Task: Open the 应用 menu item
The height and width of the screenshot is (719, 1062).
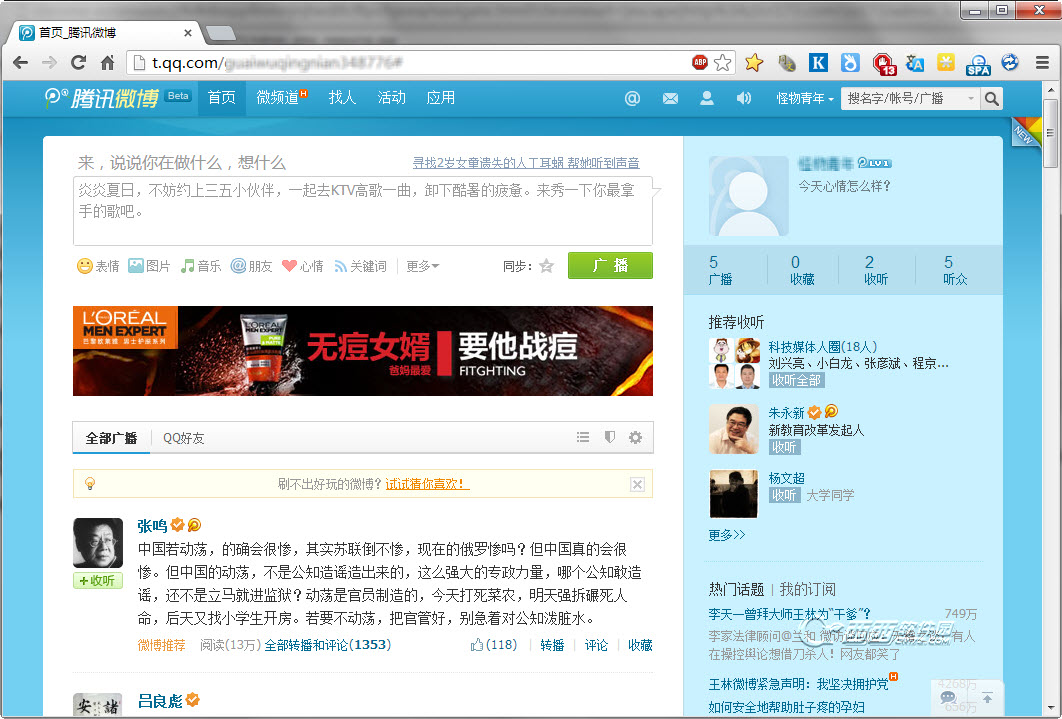Action: [440, 98]
